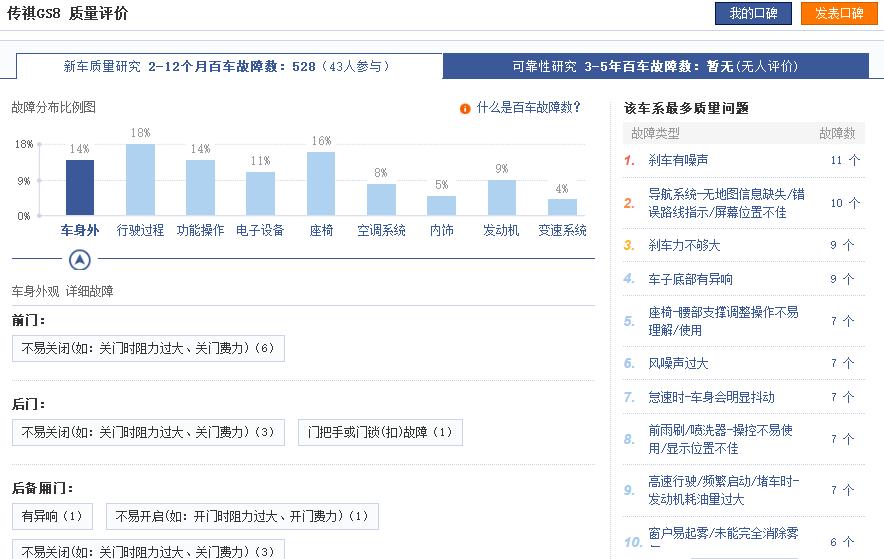
Task: Click 不易开启 开门费力 (1) tag
Action: pyautogui.click(x=242, y=516)
